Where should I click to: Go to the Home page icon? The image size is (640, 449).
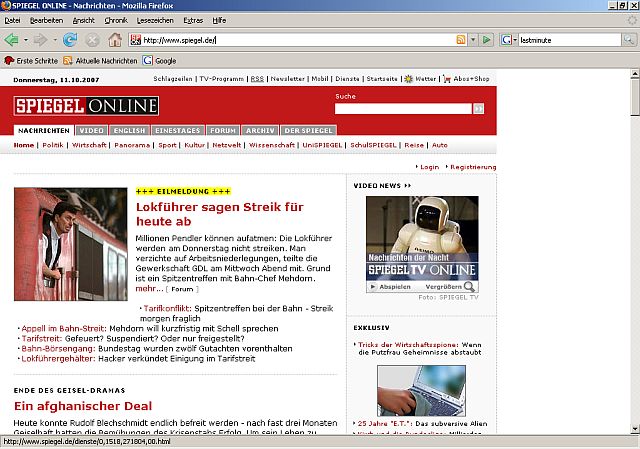(x=115, y=40)
